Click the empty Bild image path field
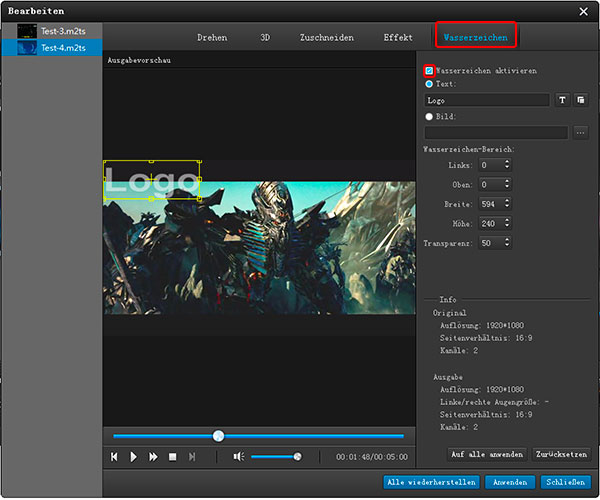 496,133
